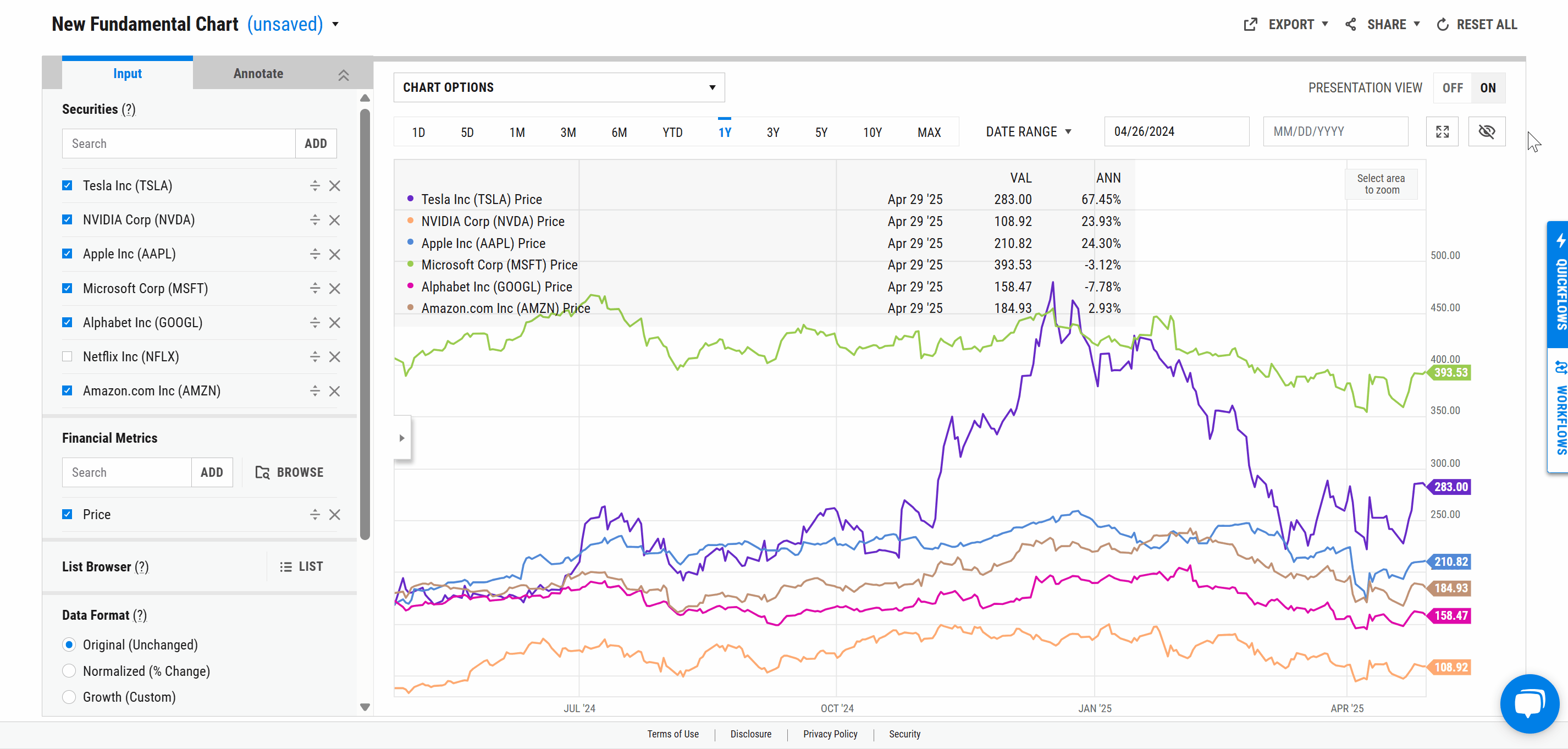Viewport: 1568px width, 749px height.
Task: Remove Microsoft Corp (MSFT) with X icon
Action: click(x=335, y=288)
